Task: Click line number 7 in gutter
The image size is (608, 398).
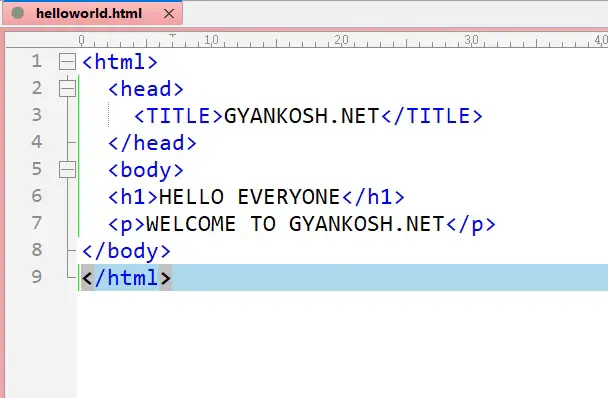Action: tap(37, 223)
